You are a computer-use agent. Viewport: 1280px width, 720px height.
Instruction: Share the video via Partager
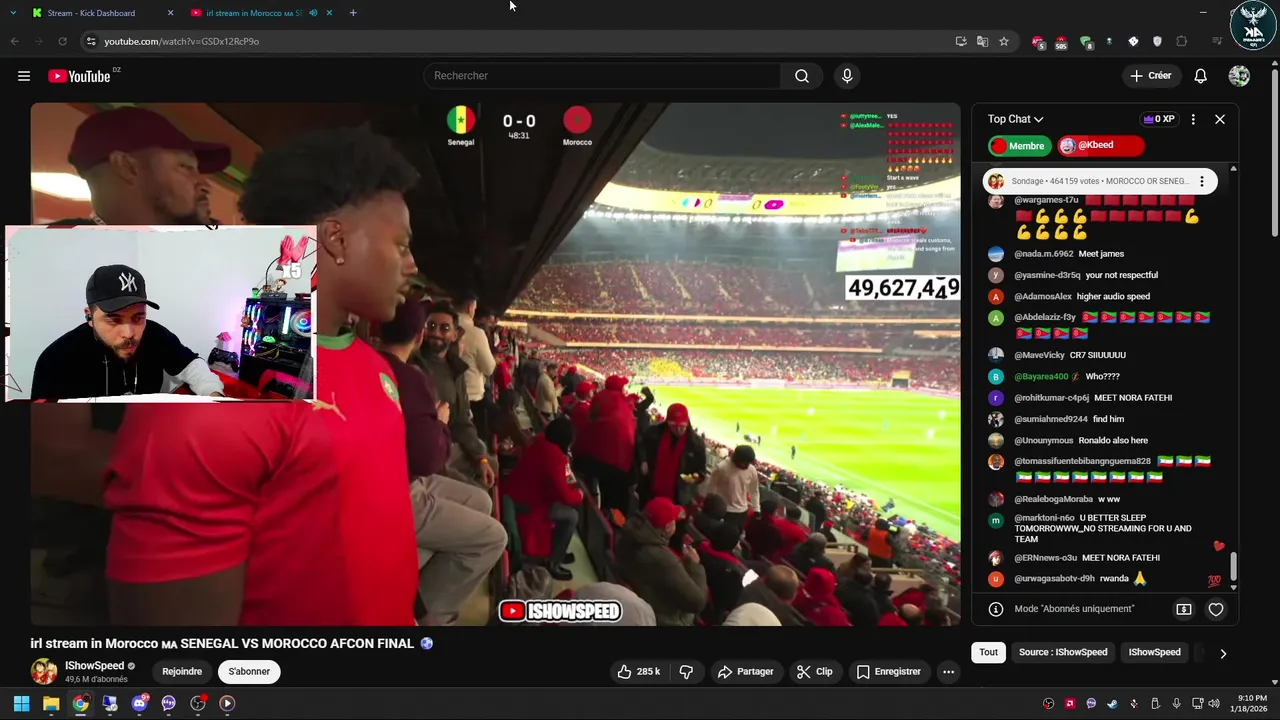coord(745,672)
